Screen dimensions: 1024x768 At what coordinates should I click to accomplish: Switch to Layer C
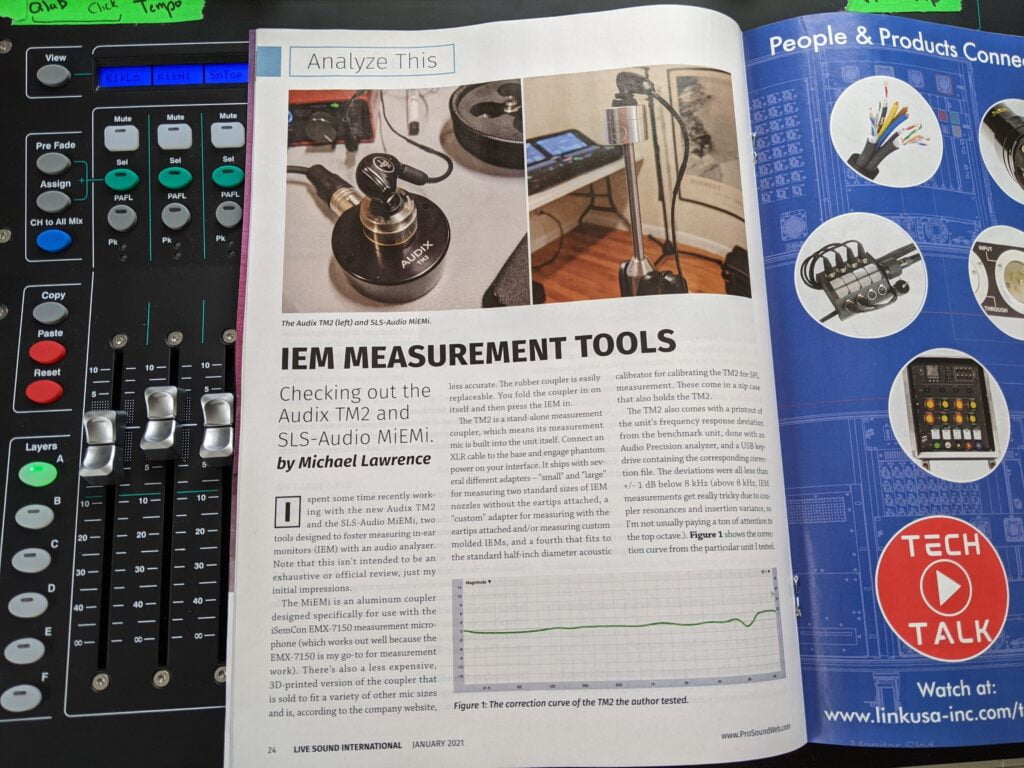click(31, 560)
